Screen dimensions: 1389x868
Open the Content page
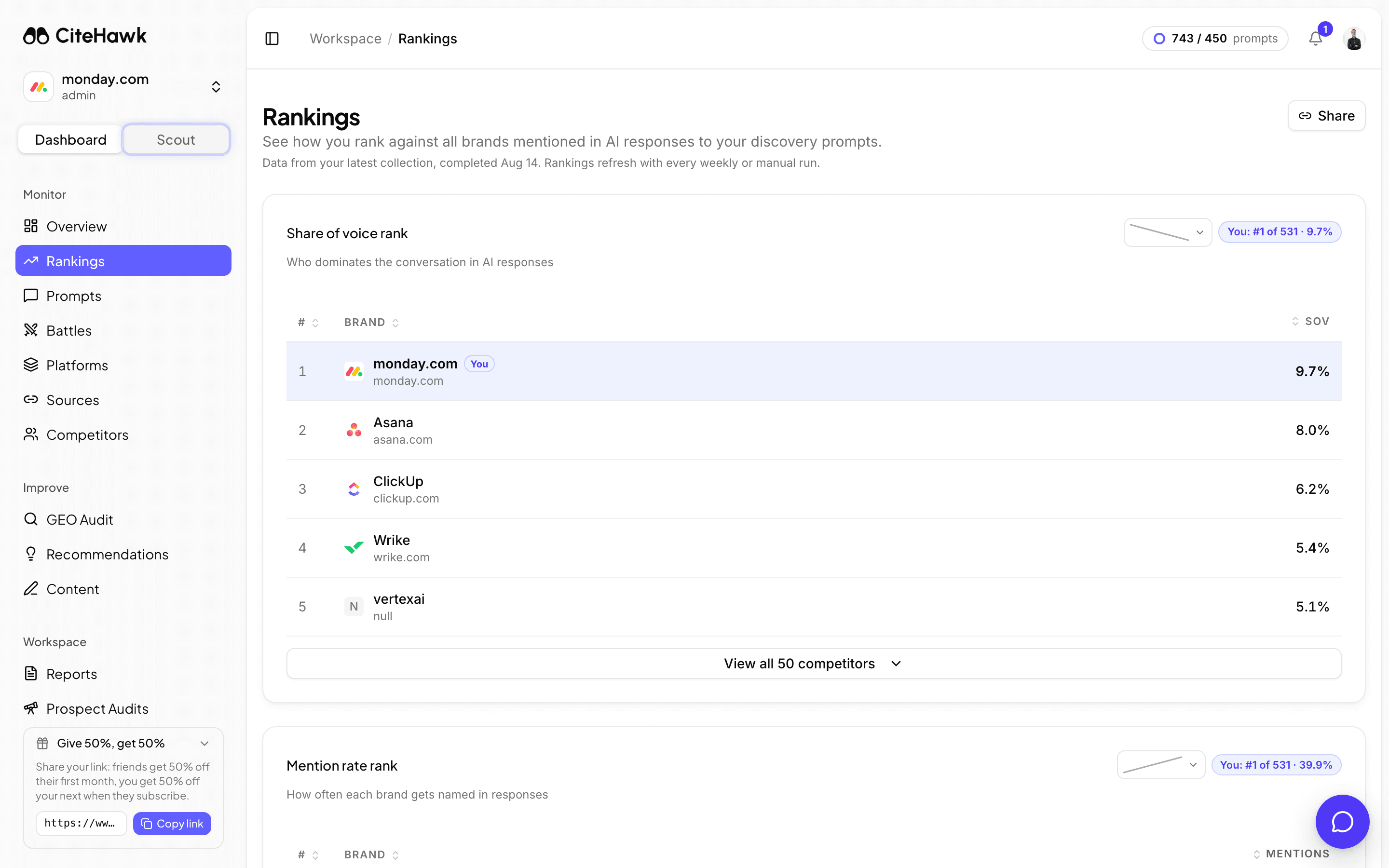pyautogui.click(x=123, y=589)
